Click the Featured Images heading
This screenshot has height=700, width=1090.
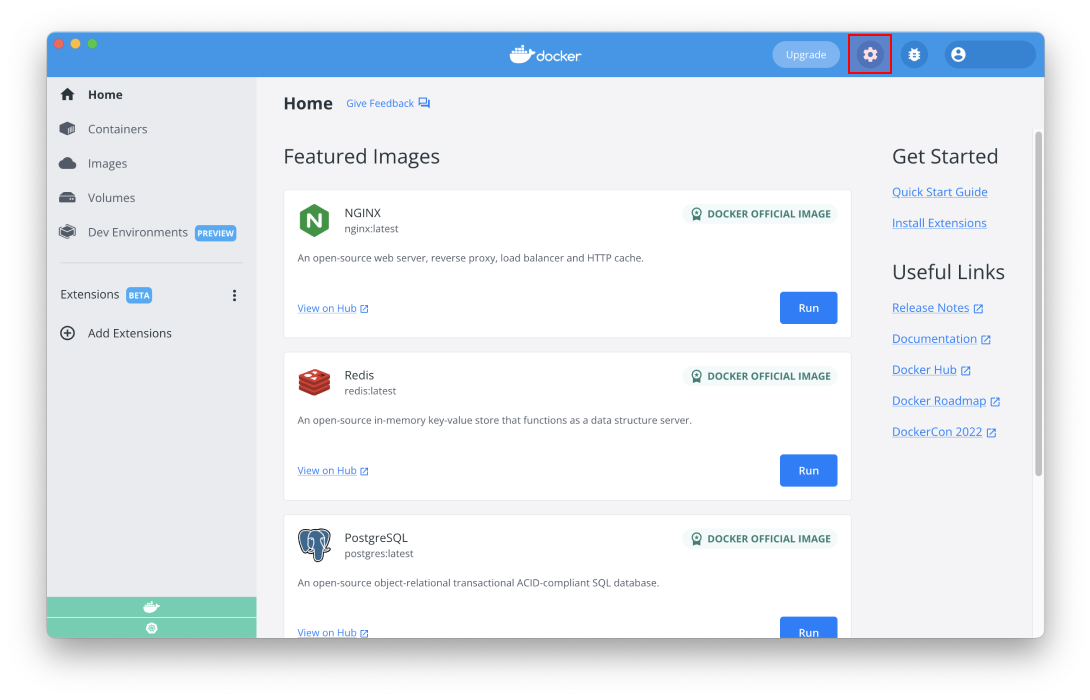coord(361,156)
